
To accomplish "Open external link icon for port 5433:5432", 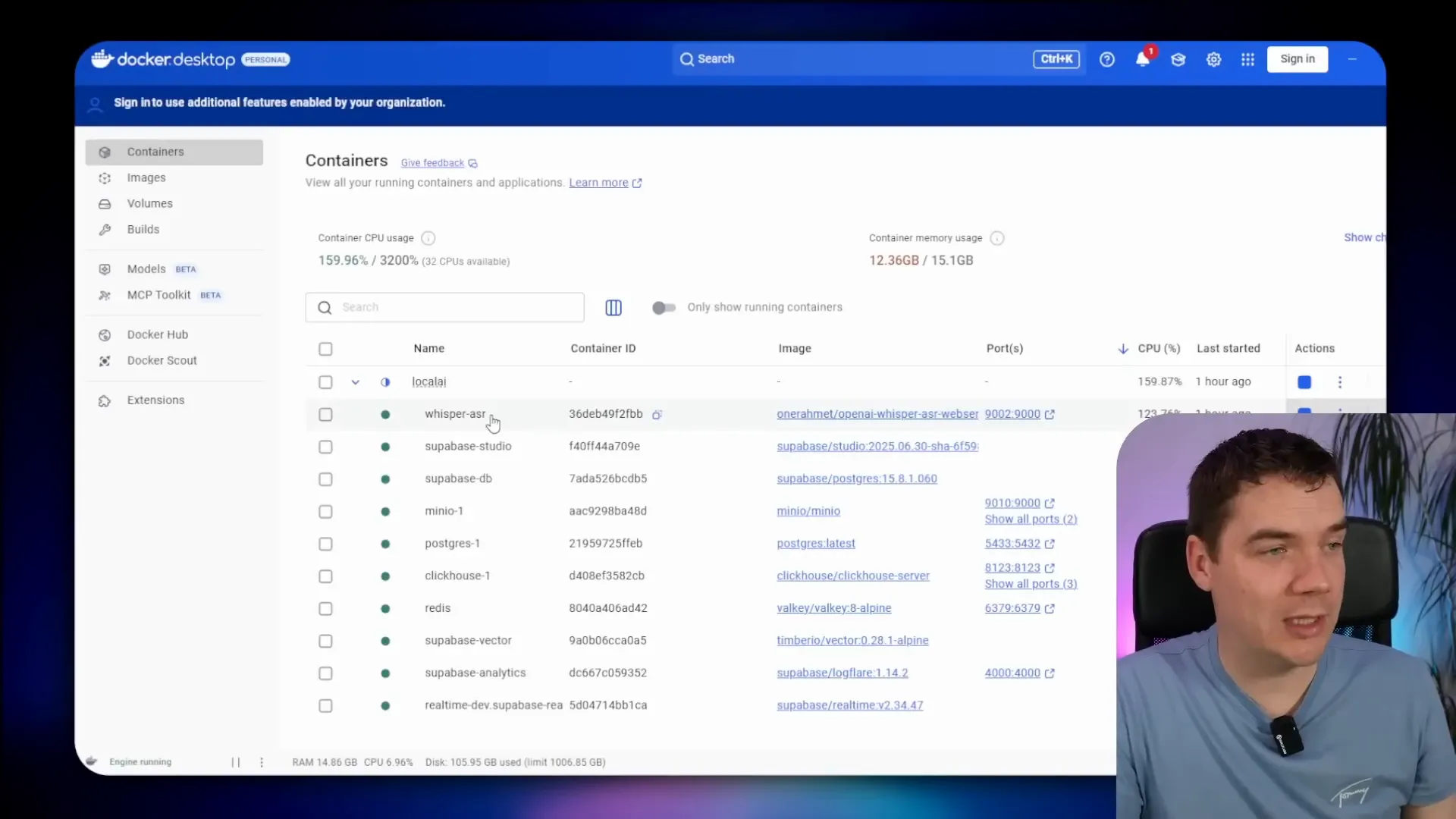I will (x=1050, y=544).
